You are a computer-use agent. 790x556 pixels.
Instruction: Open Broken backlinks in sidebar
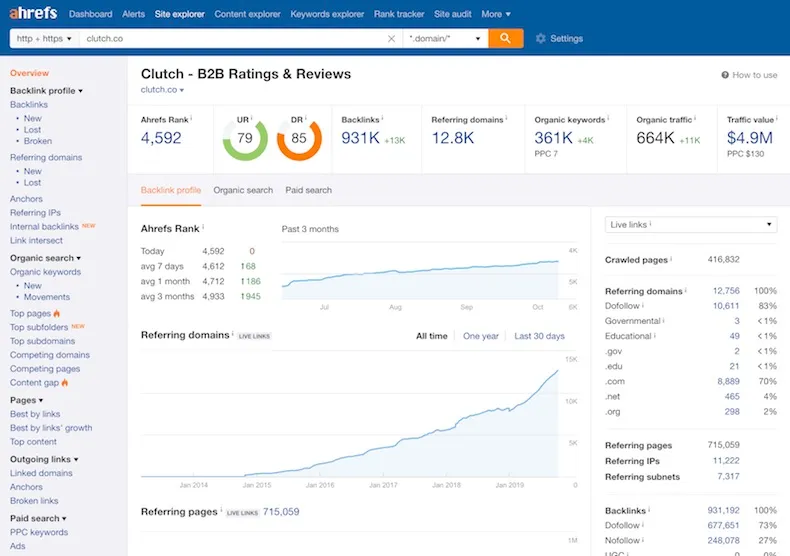tap(38, 141)
